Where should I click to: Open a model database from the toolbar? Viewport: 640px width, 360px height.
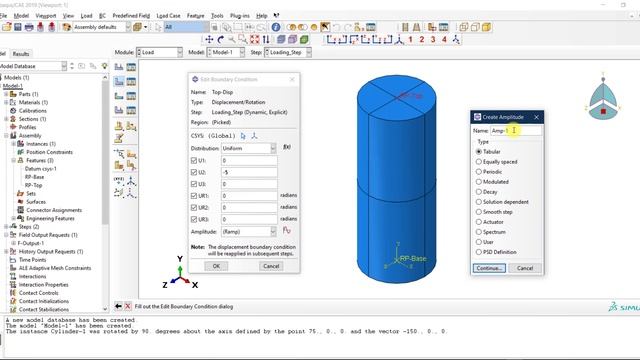(x=7, y=27)
